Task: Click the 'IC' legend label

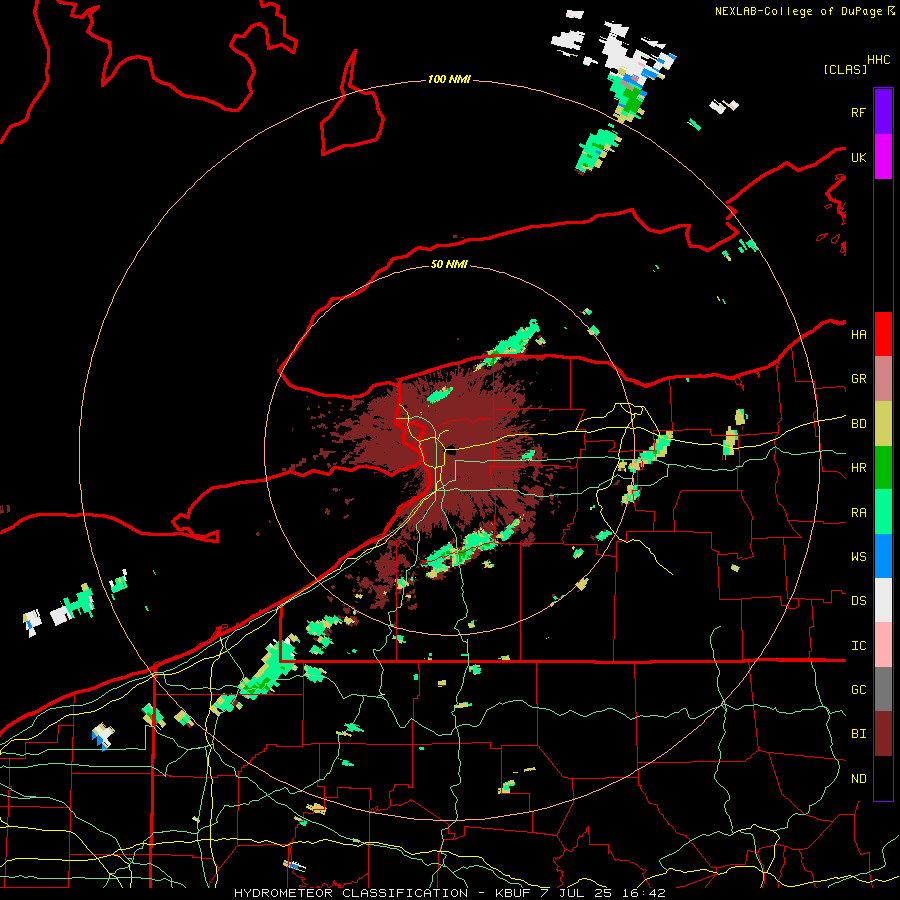Action: click(x=858, y=646)
